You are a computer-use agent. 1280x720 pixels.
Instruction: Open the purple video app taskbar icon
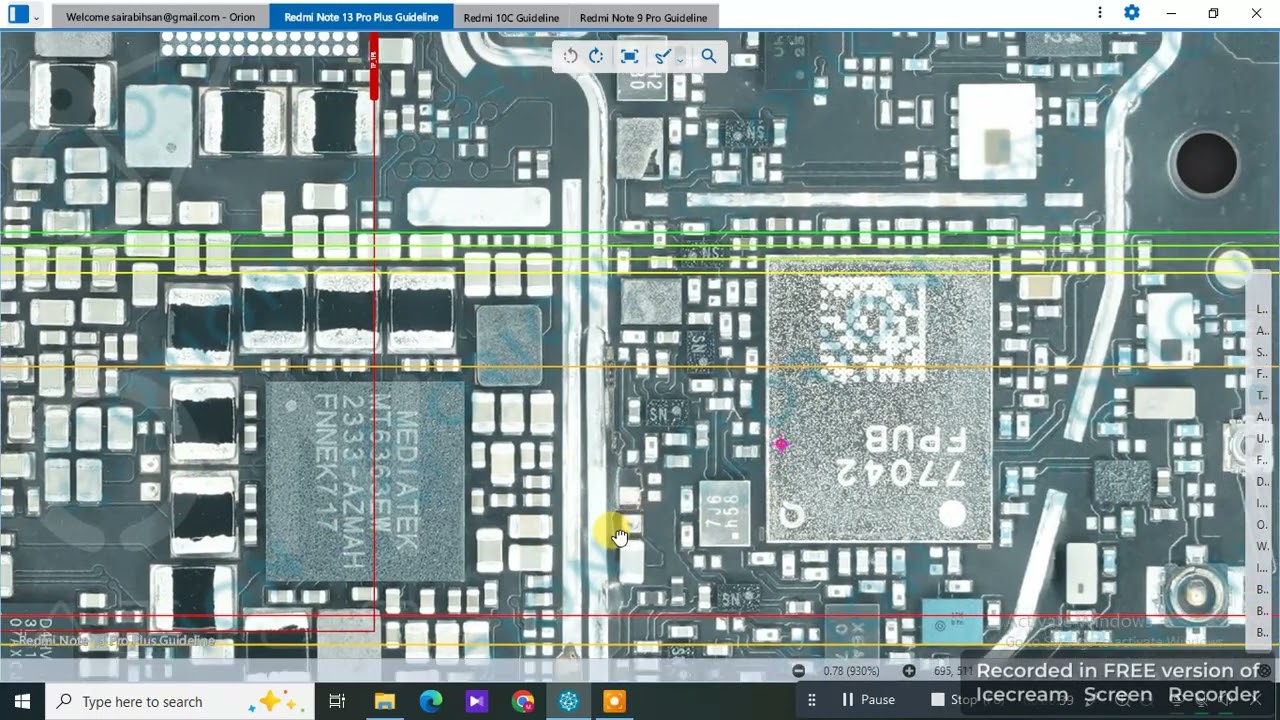(476, 701)
